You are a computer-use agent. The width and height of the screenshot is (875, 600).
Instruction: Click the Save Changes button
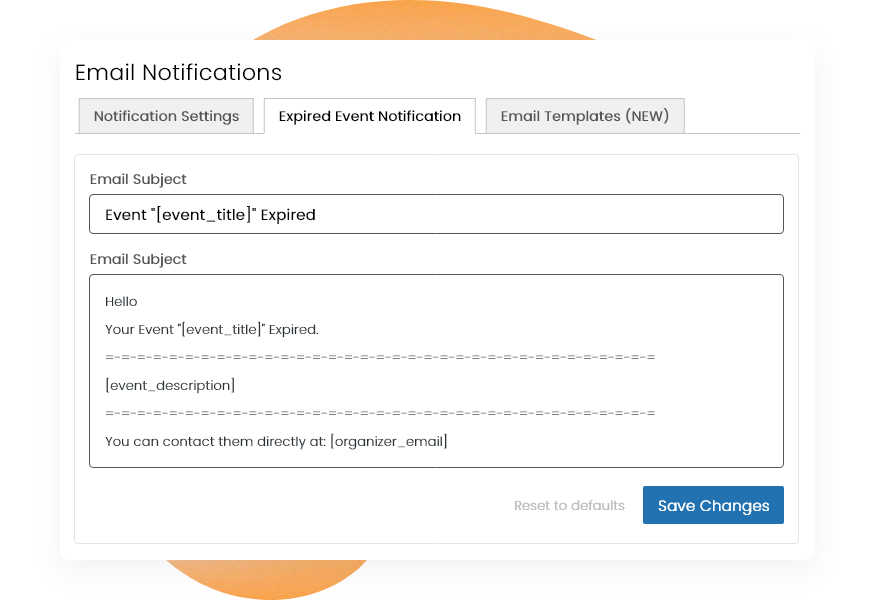tap(712, 505)
